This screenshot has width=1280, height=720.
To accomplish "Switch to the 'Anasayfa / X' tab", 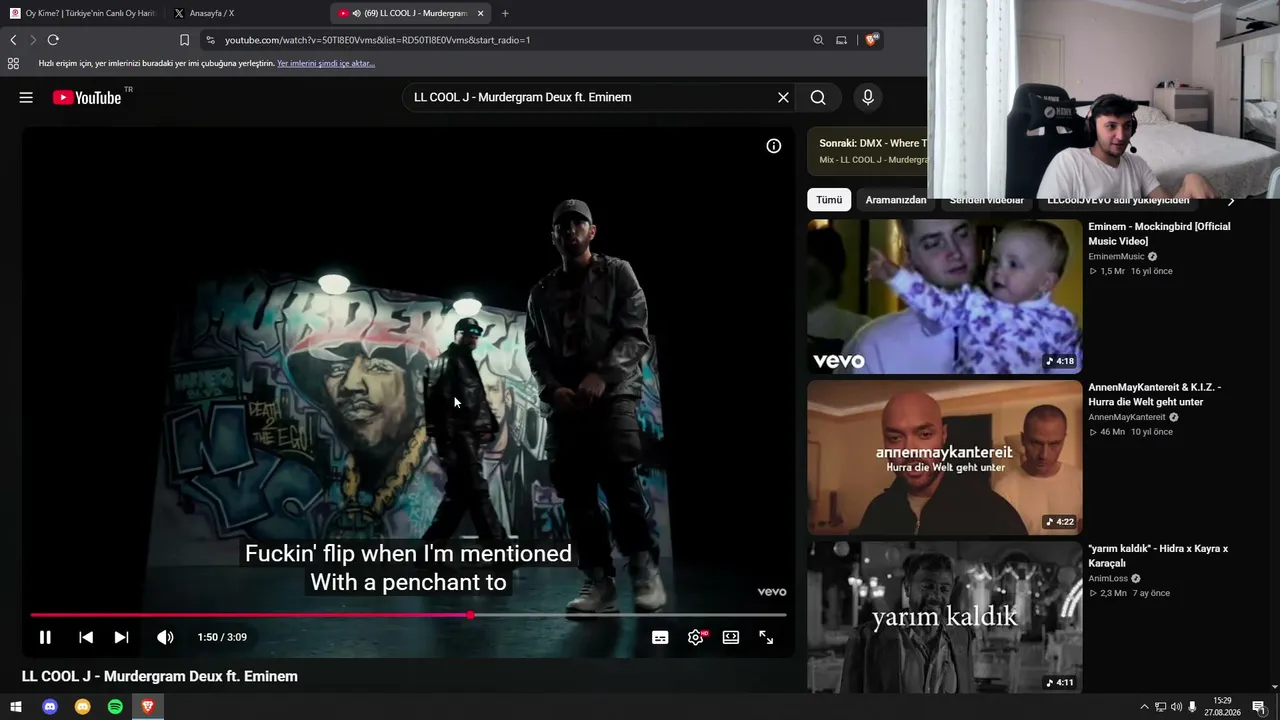I will click(247, 13).
